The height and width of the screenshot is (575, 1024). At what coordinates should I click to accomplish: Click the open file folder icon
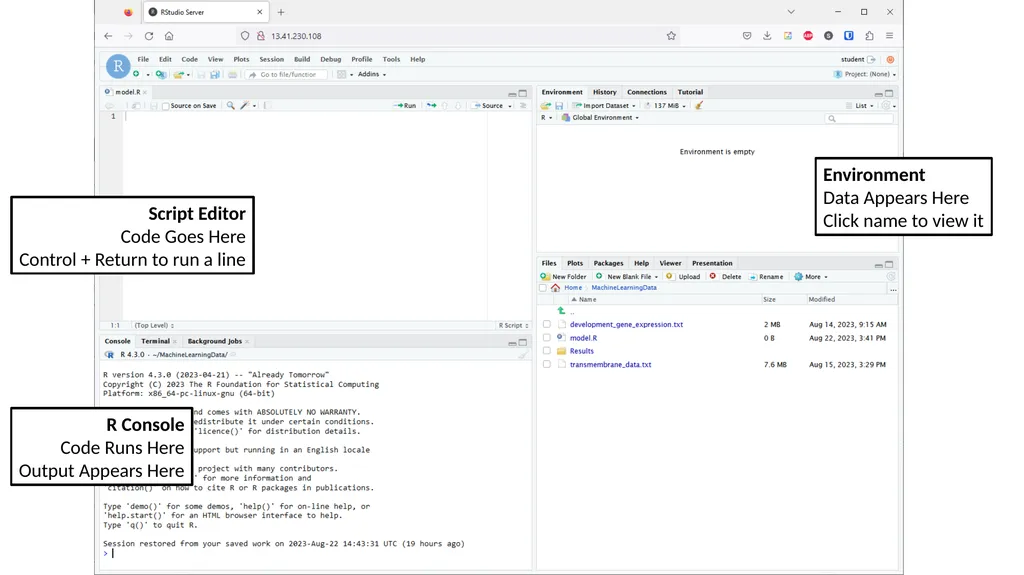tap(178, 74)
